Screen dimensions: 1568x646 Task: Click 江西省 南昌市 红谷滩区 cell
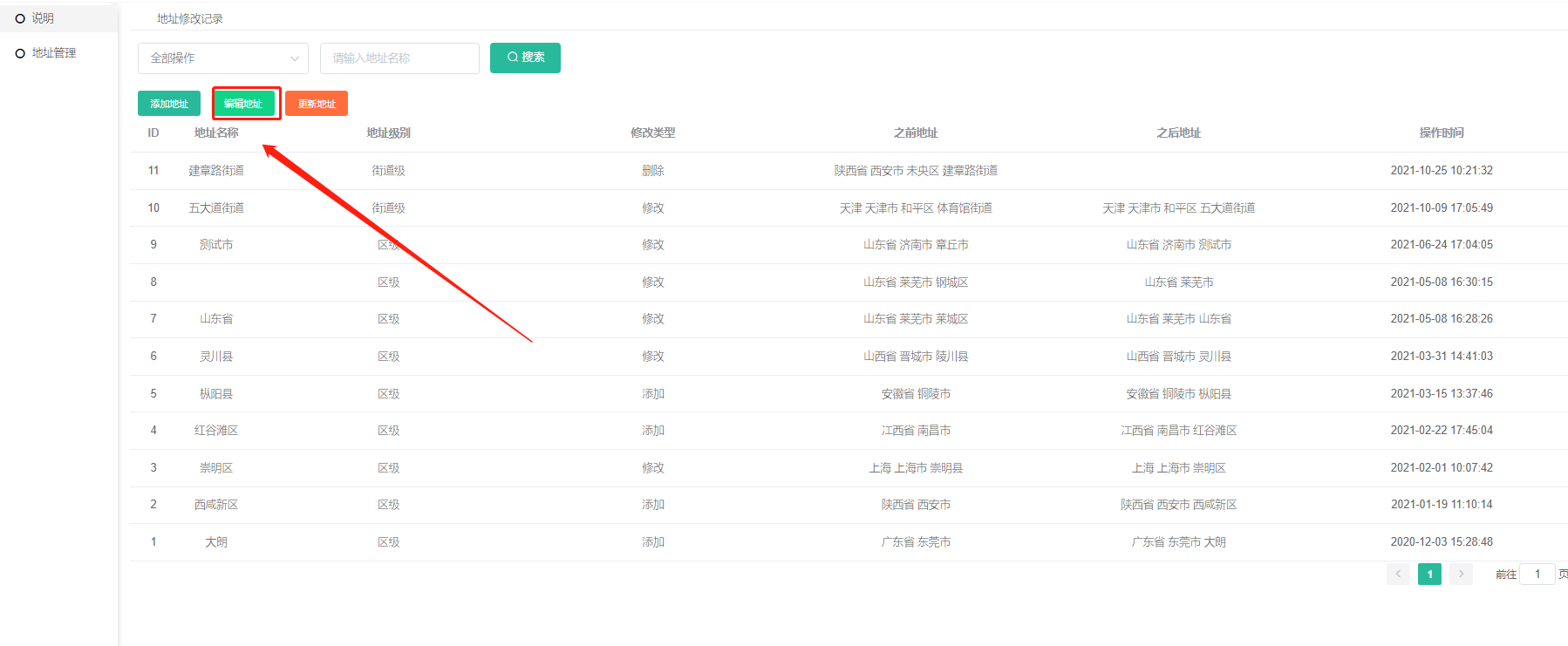click(1179, 431)
